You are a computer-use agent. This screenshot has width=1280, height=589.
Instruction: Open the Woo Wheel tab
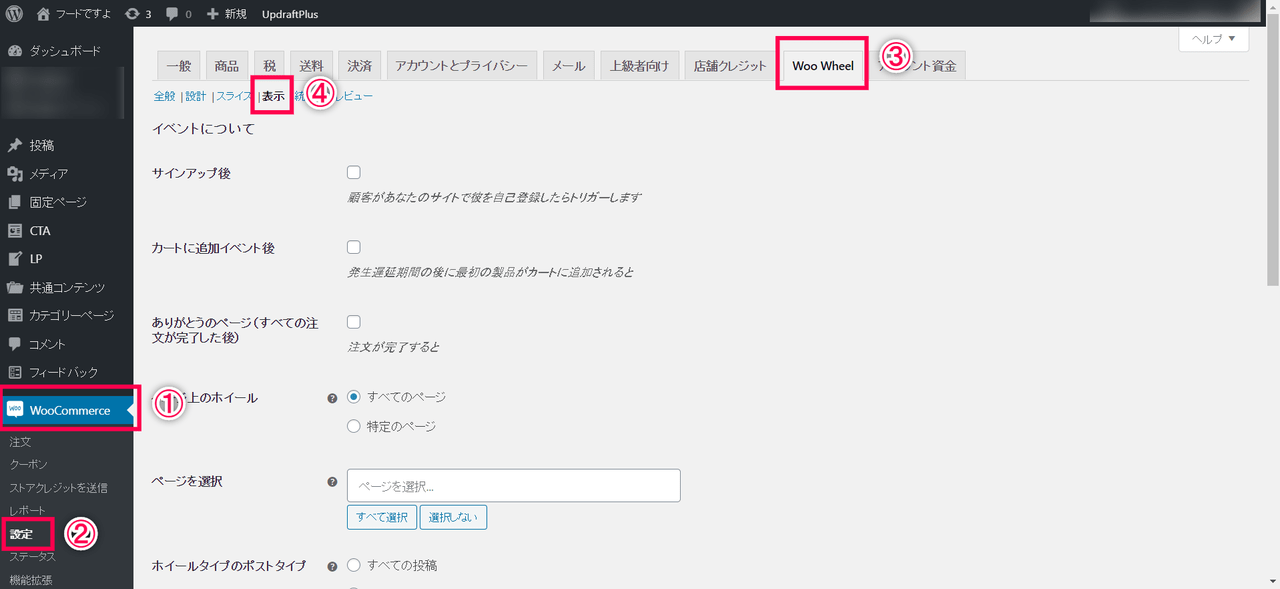(823, 66)
